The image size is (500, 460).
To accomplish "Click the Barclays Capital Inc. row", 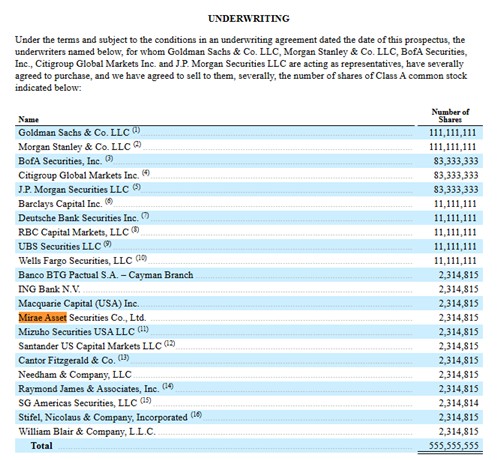I will 249,204.
